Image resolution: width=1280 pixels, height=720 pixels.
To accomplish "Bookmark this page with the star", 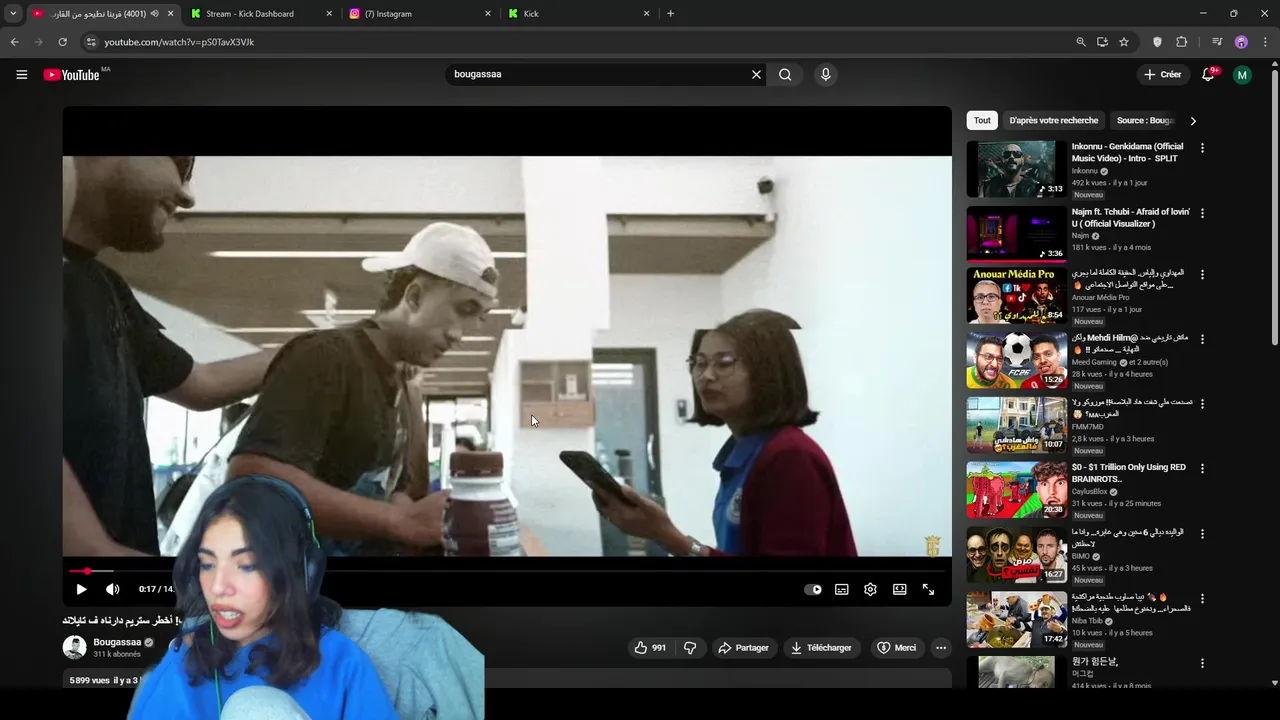I will point(1124,42).
